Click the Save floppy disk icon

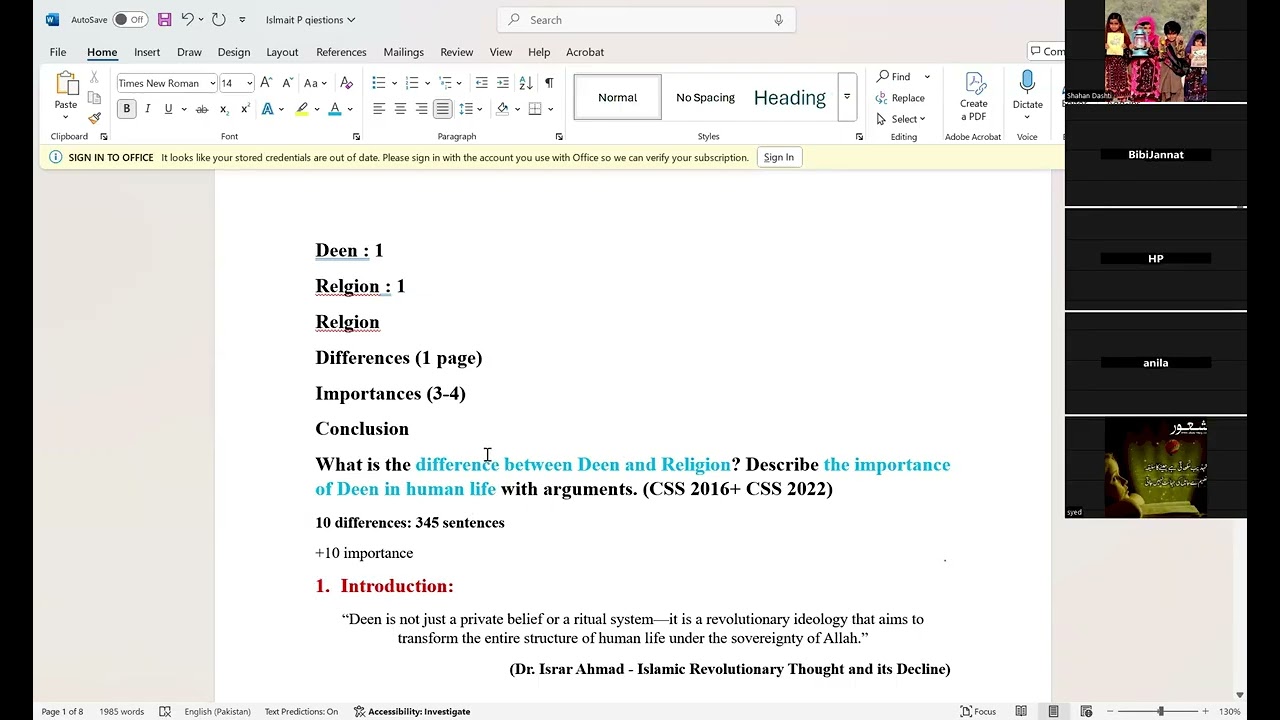click(x=165, y=19)
